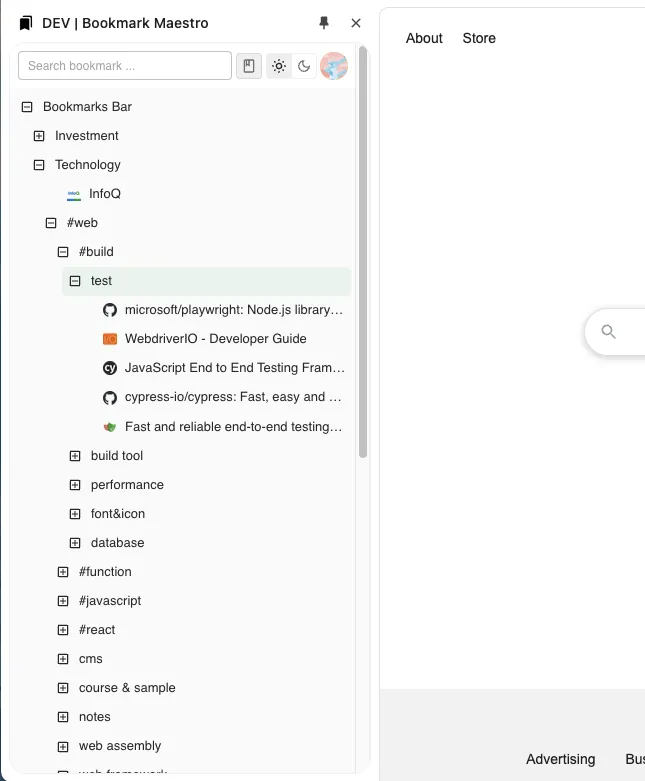Focus the Search bookmark field
The height and width of the screenshot is (781, 645).
(125, 66)
